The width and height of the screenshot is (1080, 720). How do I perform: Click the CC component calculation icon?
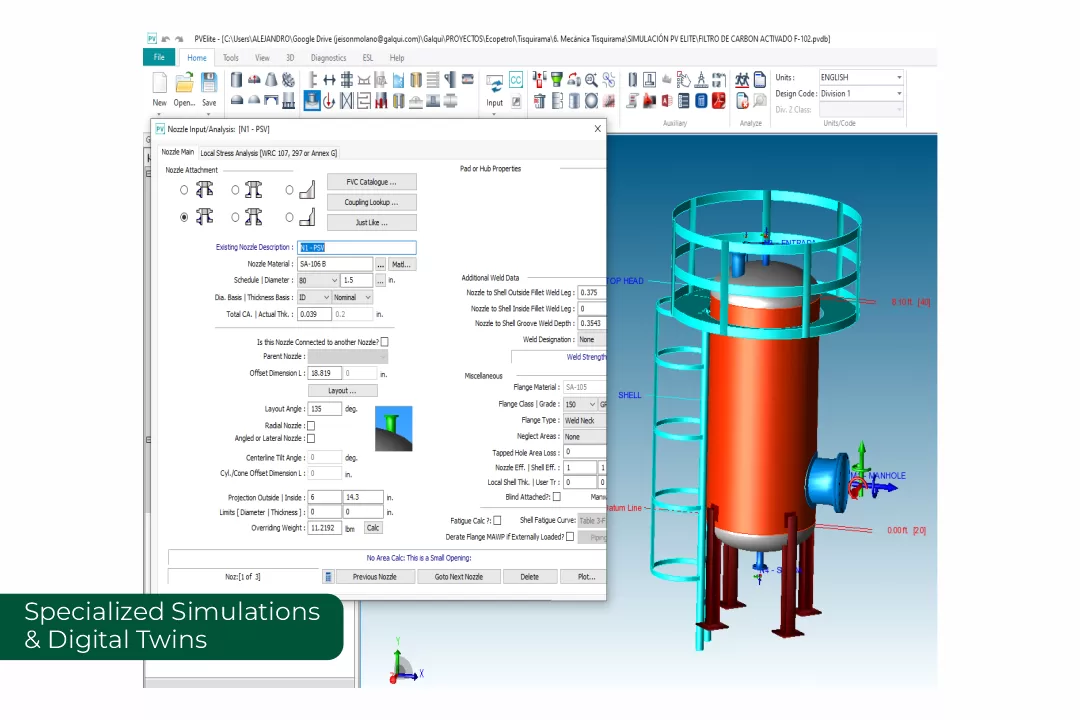tap(516, 80)
